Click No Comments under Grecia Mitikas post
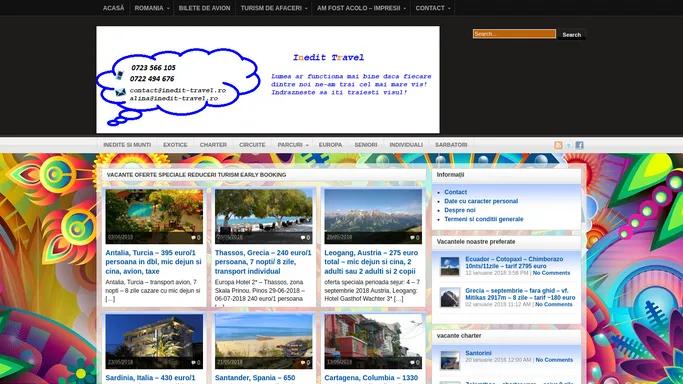This screenshot has width=683, height=384. [554, 304]
